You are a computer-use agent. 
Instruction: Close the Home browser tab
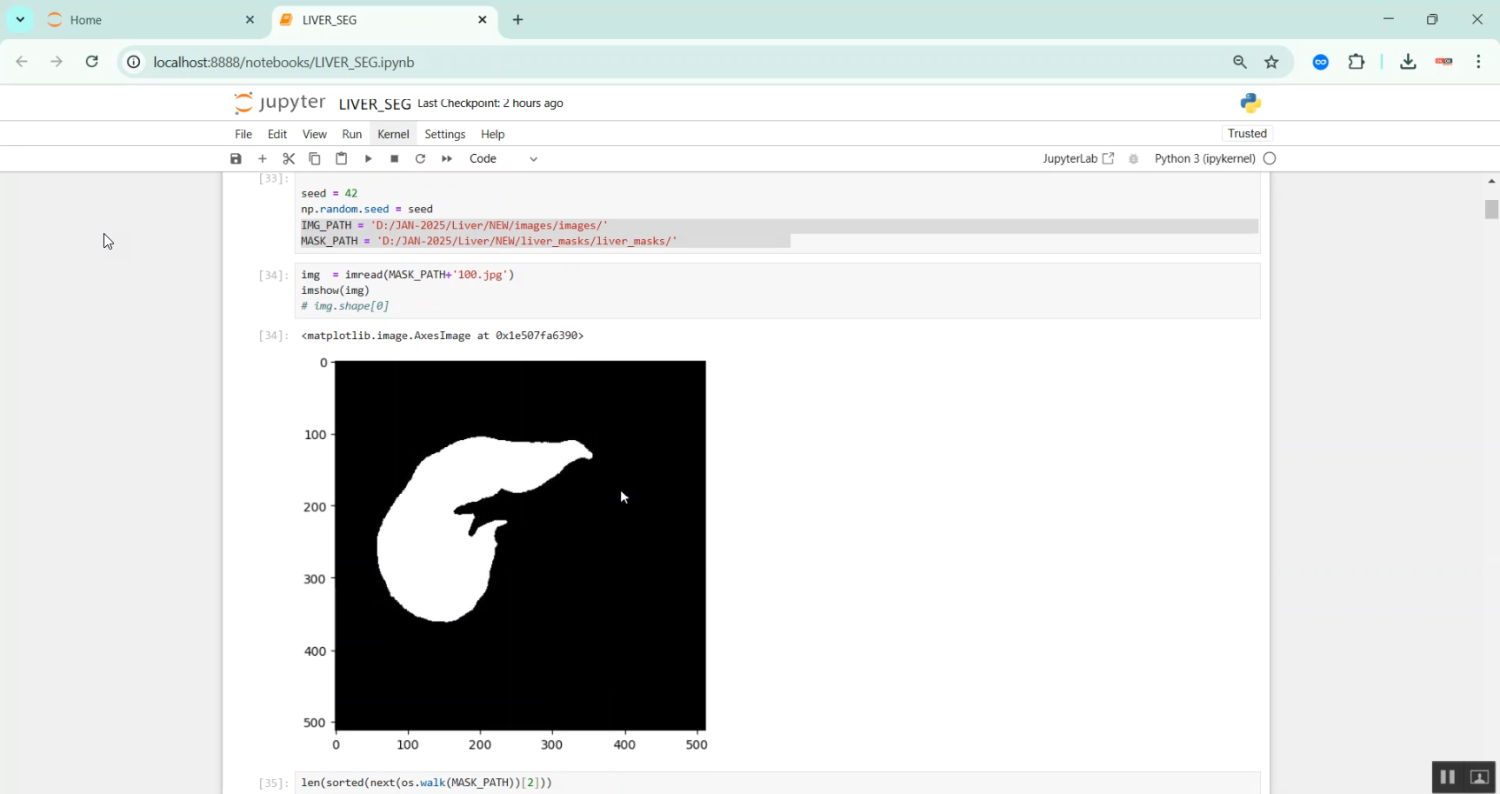[250, 20]
